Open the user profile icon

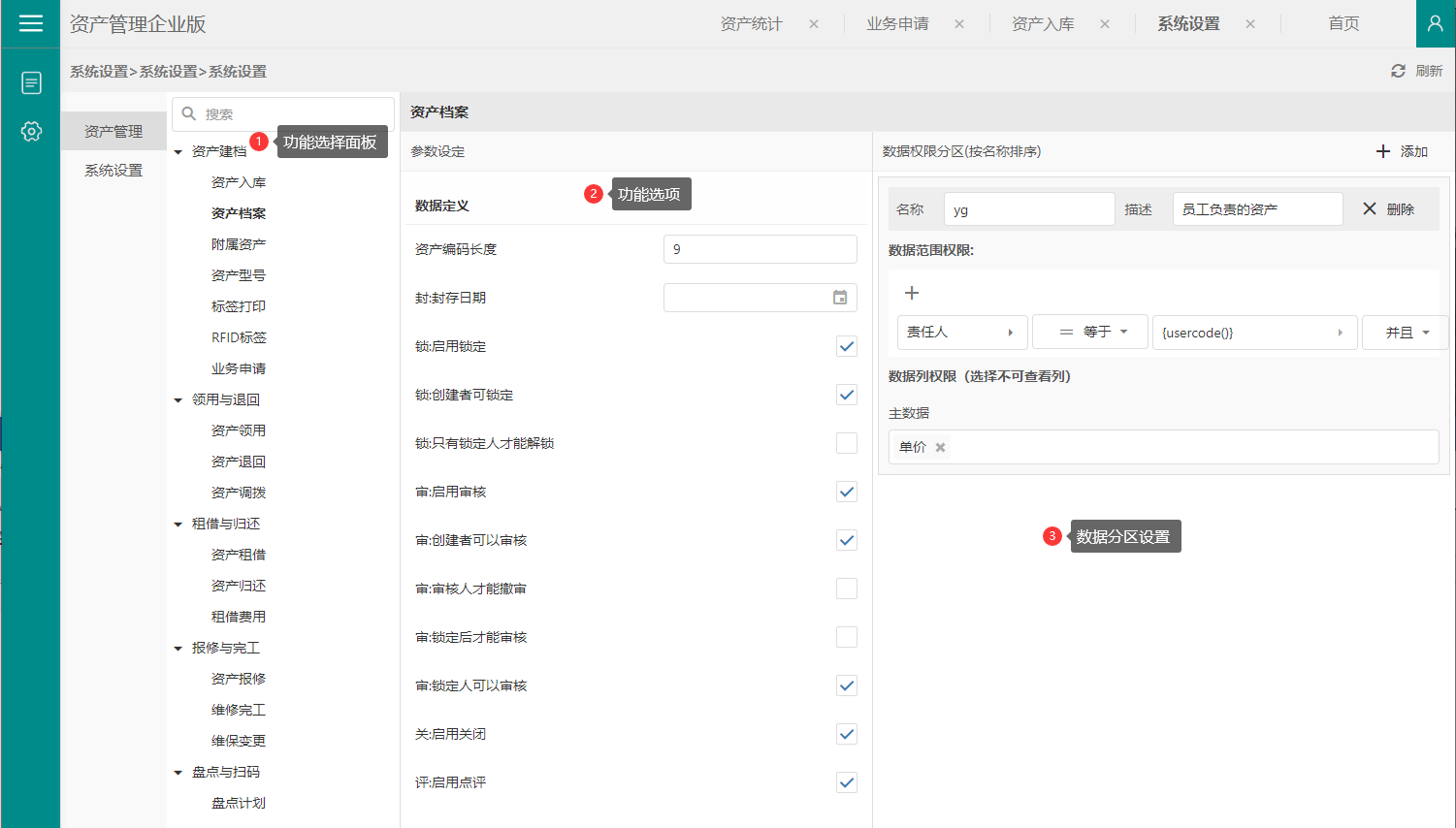[x=1436, y=23]
